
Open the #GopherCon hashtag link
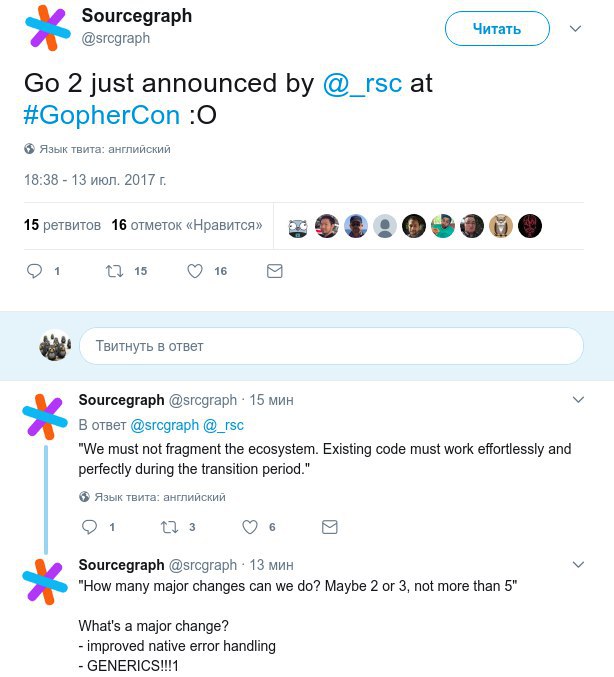click(102, 115)
